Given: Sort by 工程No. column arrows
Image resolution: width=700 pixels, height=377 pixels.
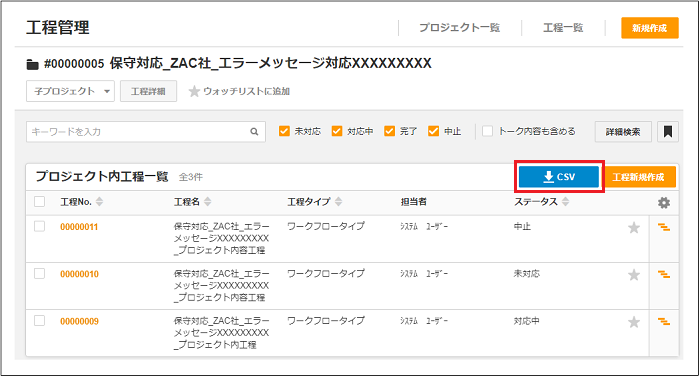Looking at the screenshot, I should coord(100,202).
